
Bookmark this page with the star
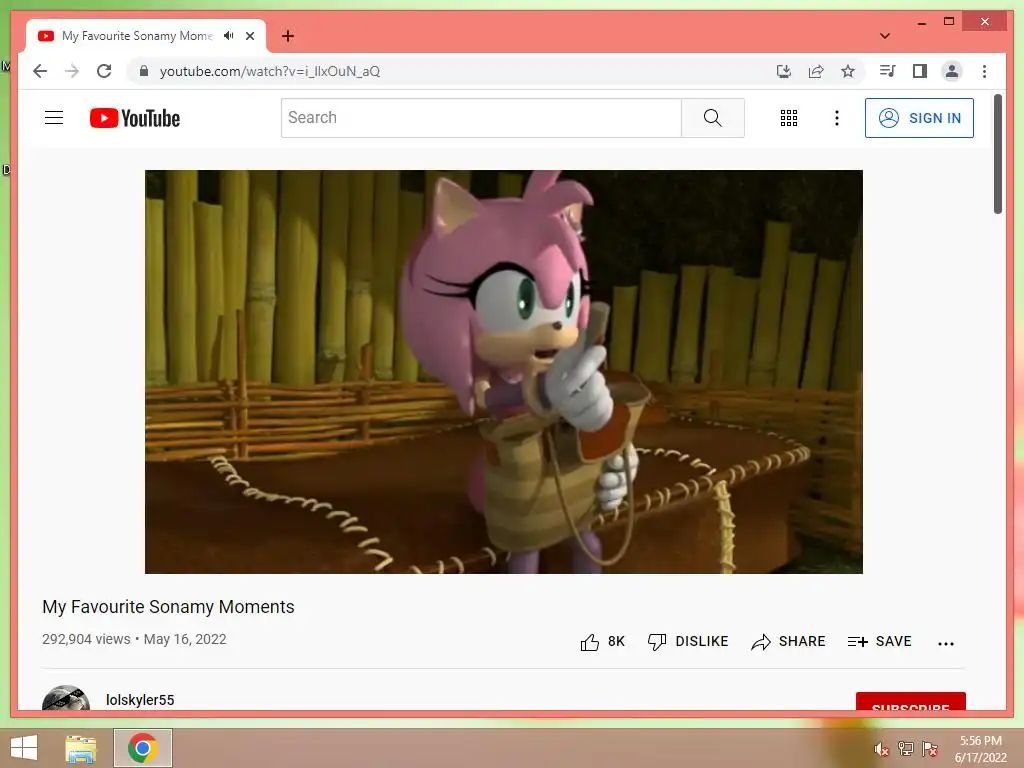point(848,71)
